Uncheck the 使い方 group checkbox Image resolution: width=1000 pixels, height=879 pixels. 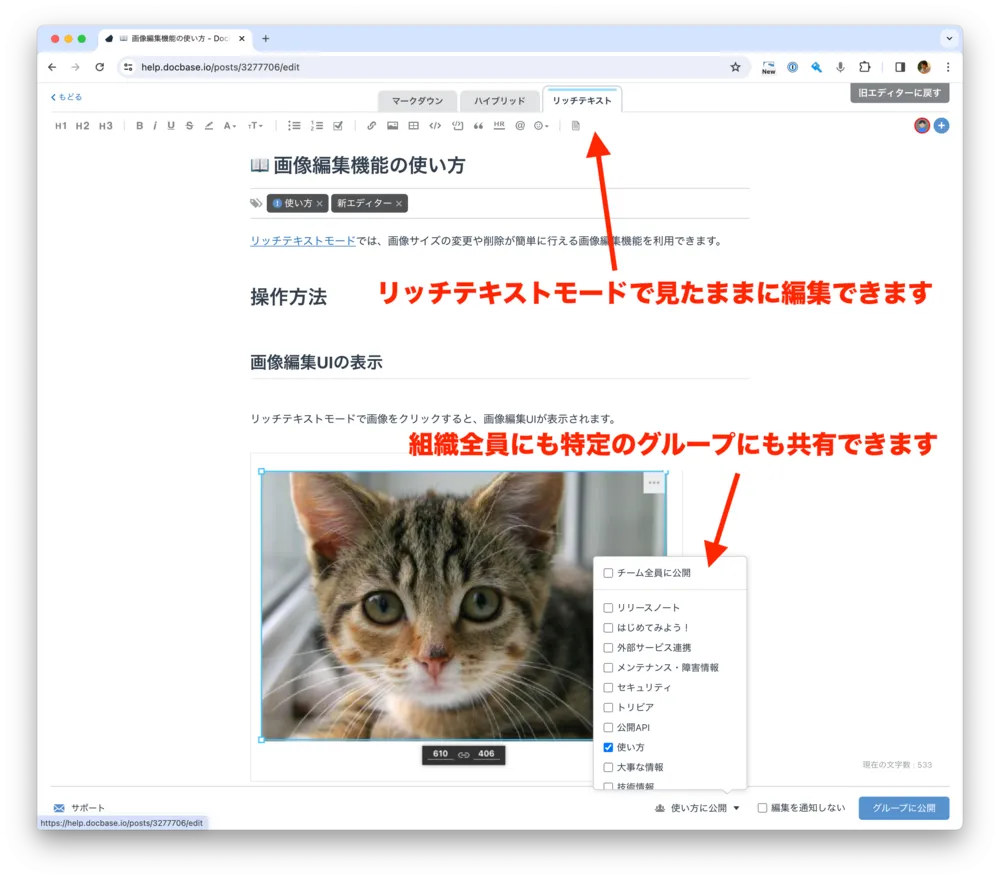[608, 747]
